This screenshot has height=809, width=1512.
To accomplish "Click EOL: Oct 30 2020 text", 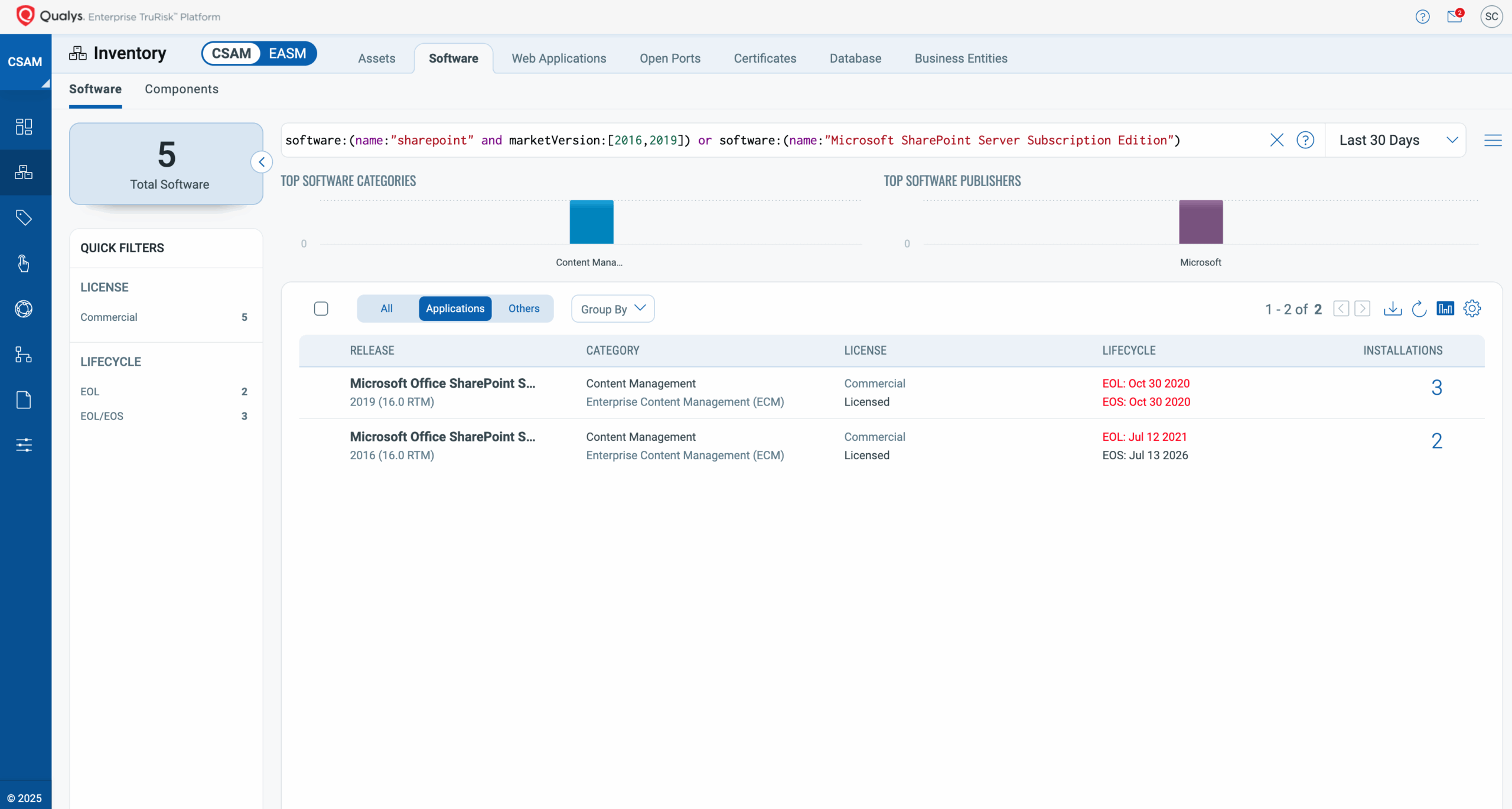I will point(1146,383).
